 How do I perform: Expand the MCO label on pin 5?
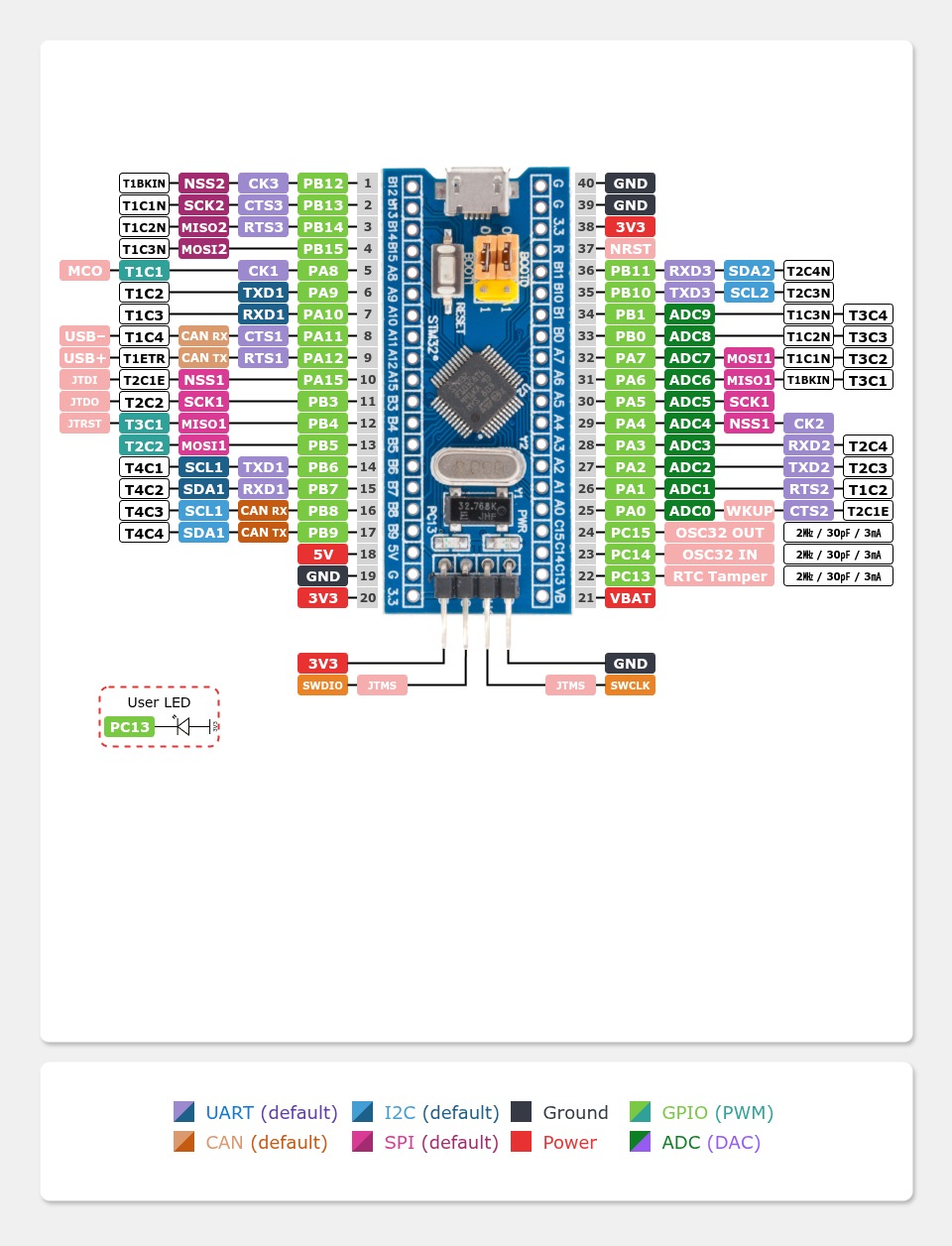84,270
